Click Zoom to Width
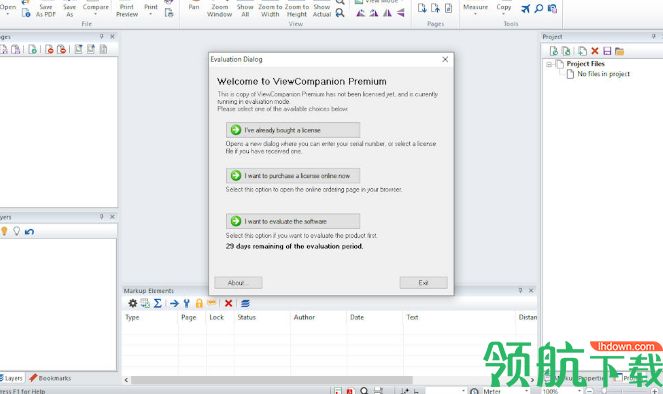663x394 pixels. point(270,10)
